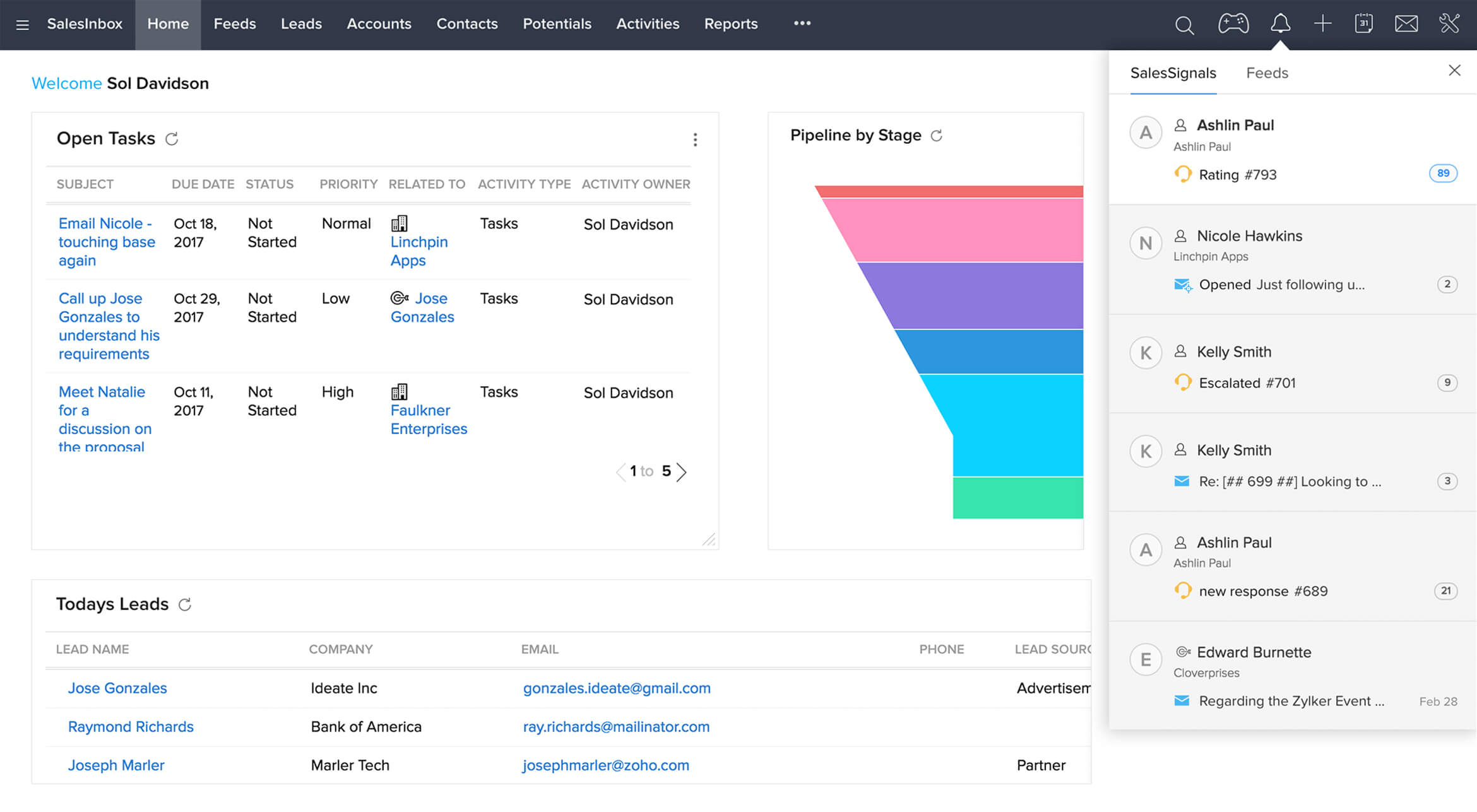Open the Leads navigation menu item
The width and height of the screenshot is (1477, 812).
[x=302, y=23]
